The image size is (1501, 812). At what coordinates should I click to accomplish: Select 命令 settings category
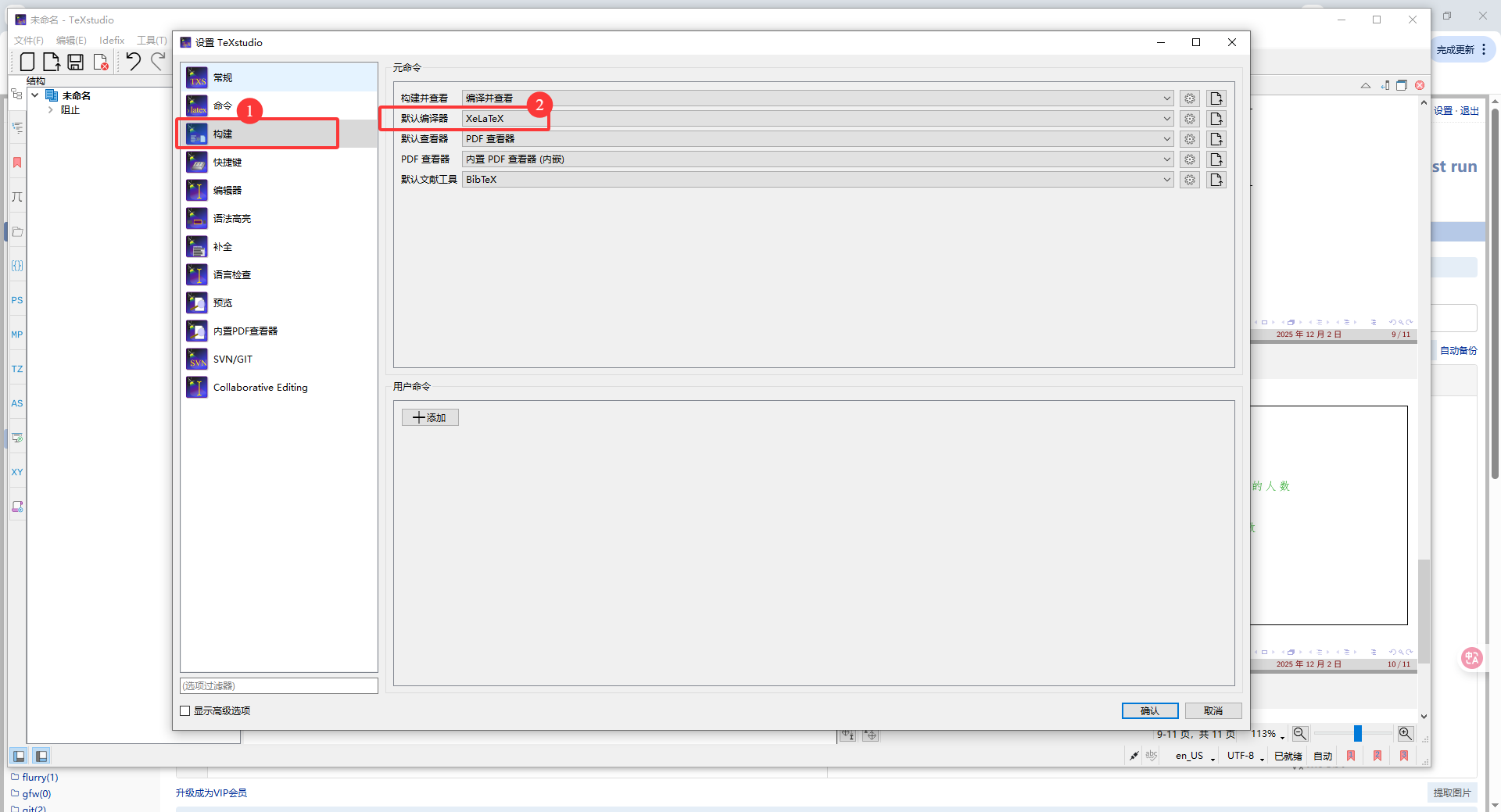(279, 106)
